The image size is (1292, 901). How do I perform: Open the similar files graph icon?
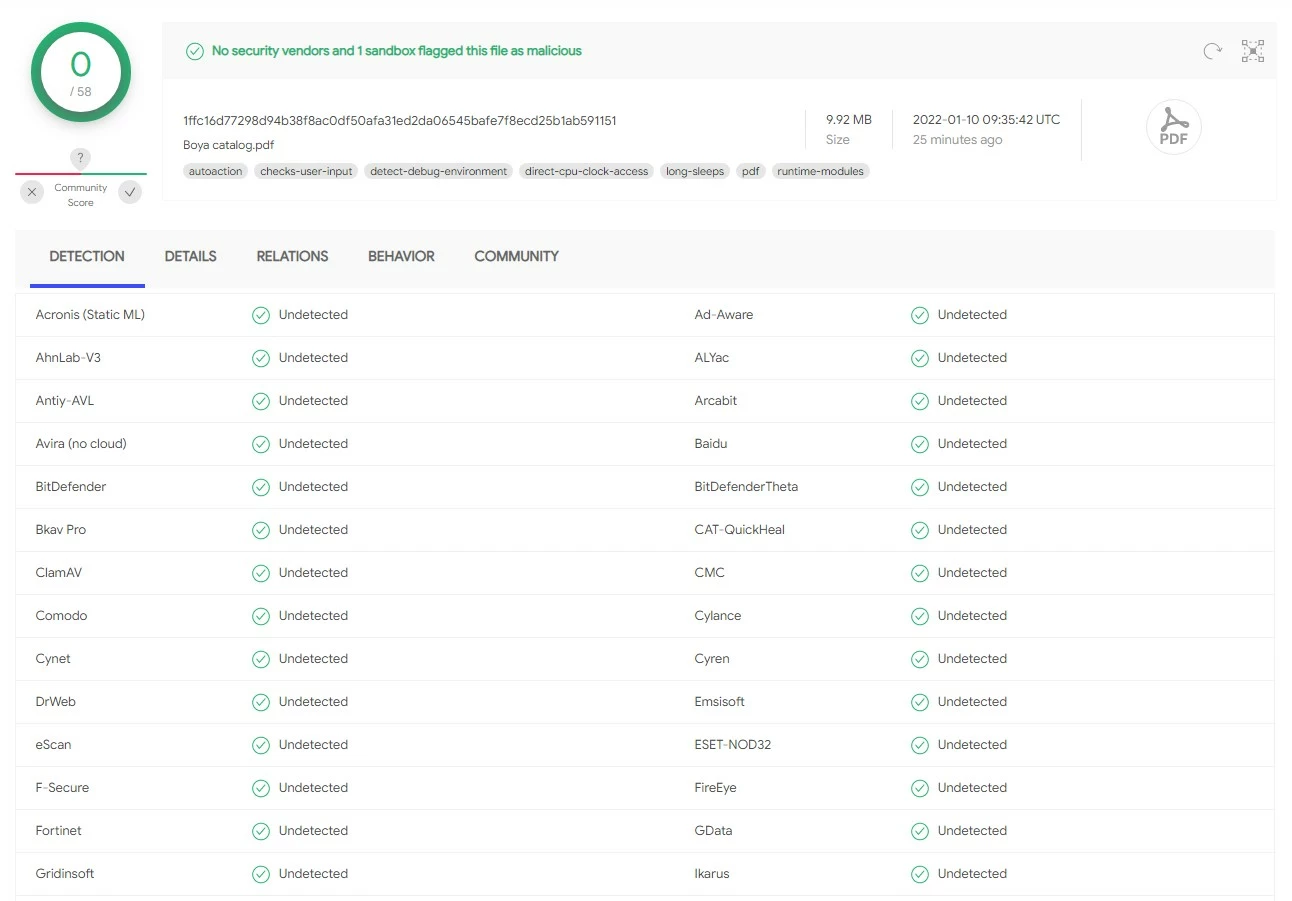[1253, 51]
